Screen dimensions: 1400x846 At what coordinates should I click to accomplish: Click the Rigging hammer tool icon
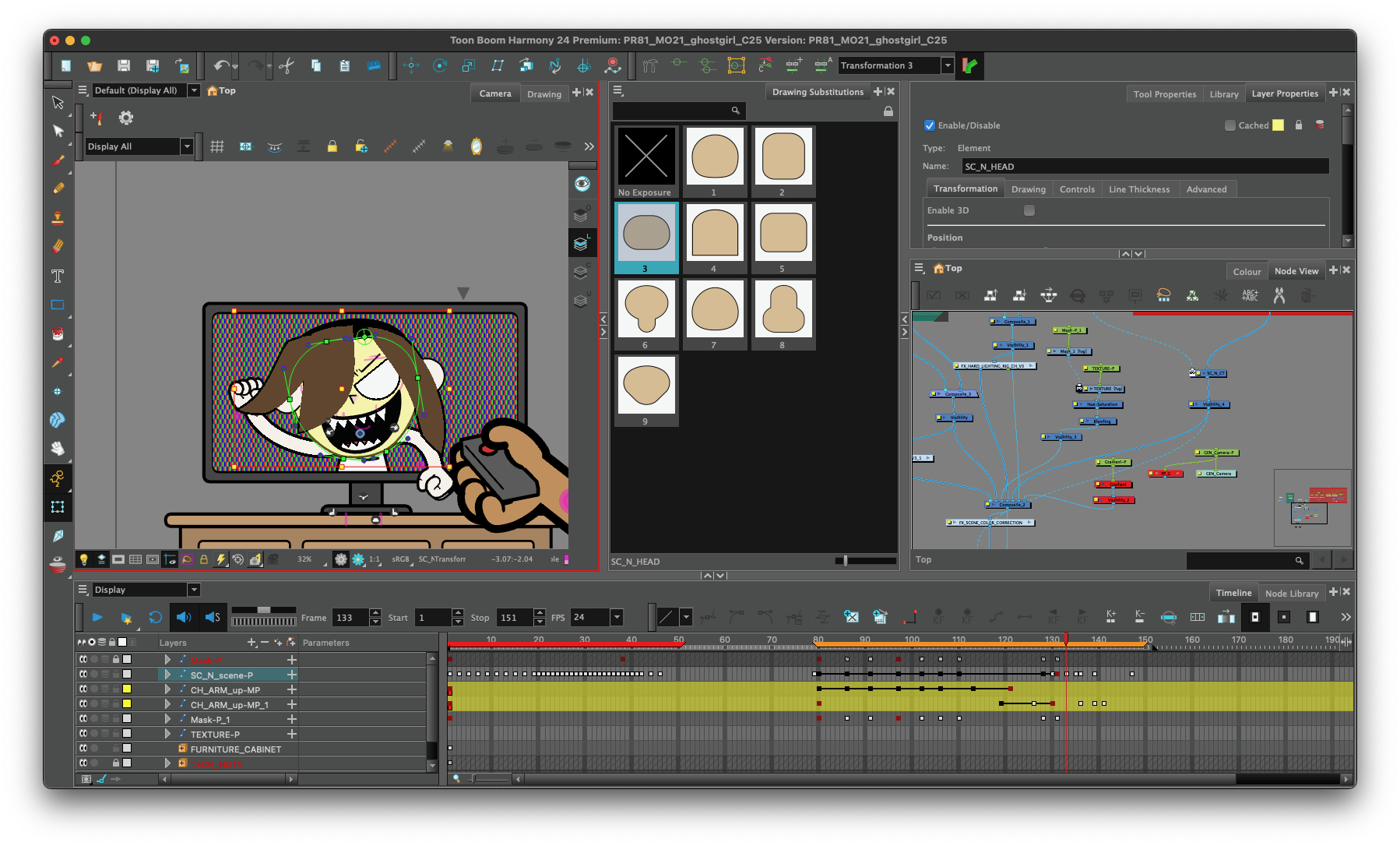651,66
